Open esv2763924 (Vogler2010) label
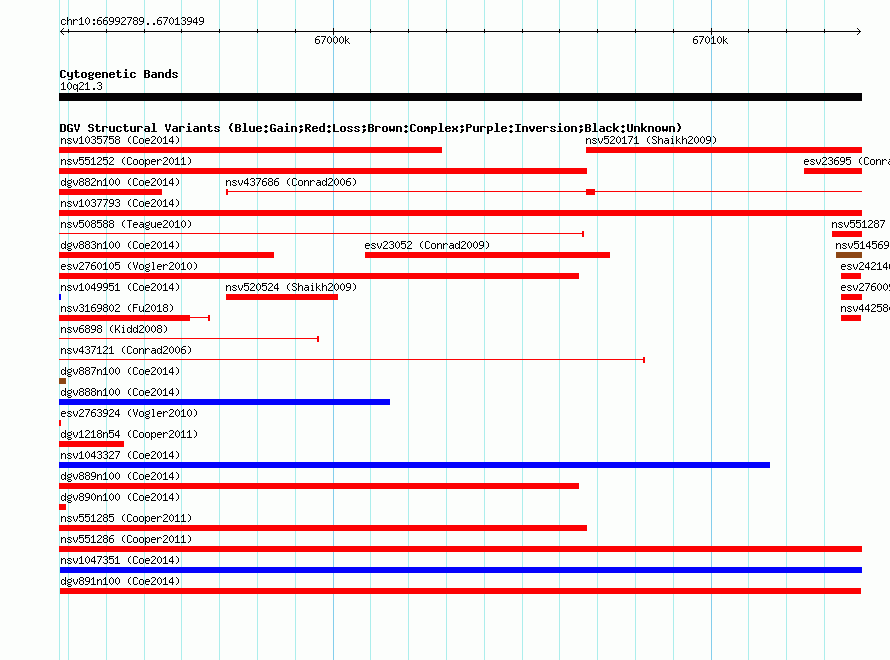 pos(129,413)
